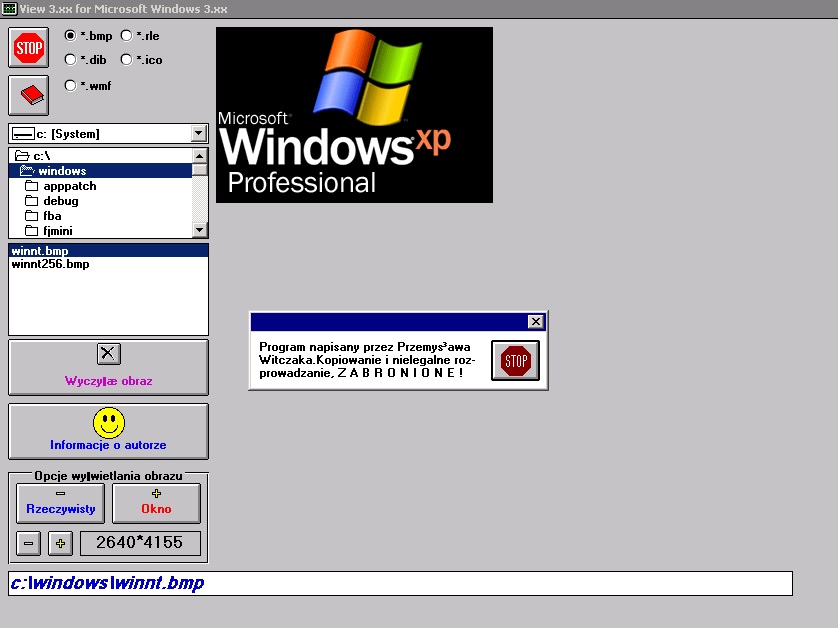Select the c:\ root folder

tap(100, 156)
